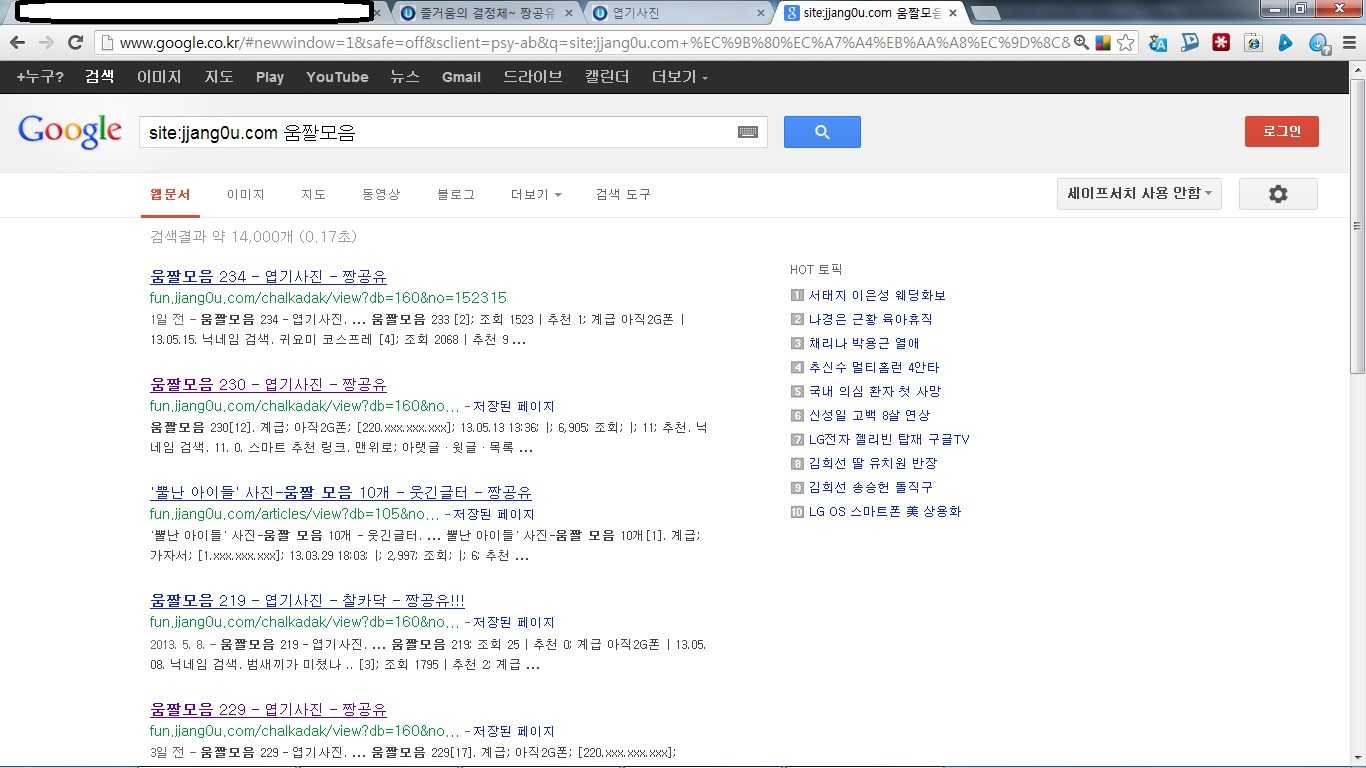Click the video scroll extension icon
The width and height of the screenshot is (1366, 768).
[x=1190, y=43]
